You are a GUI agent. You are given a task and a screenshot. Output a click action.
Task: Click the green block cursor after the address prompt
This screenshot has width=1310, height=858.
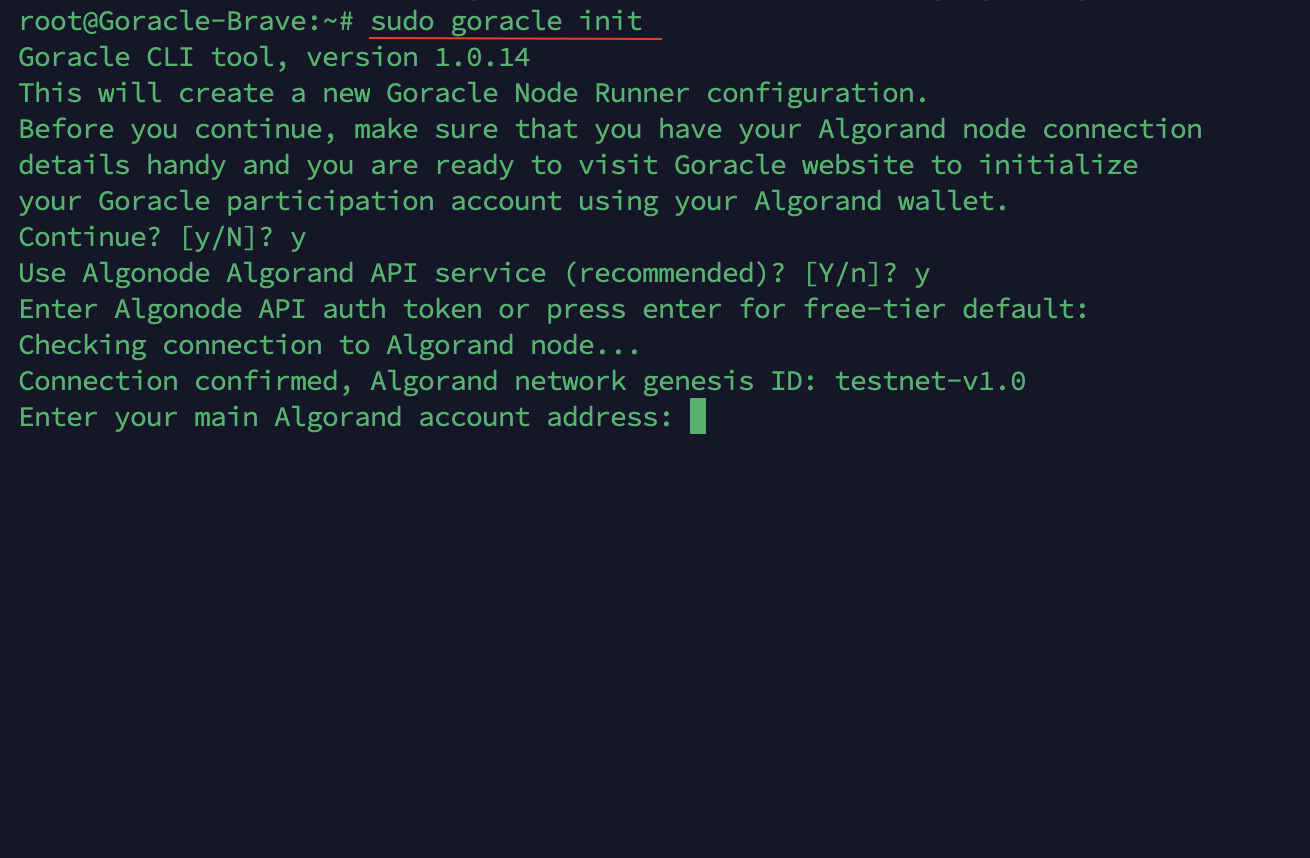(x=698, y=416)
